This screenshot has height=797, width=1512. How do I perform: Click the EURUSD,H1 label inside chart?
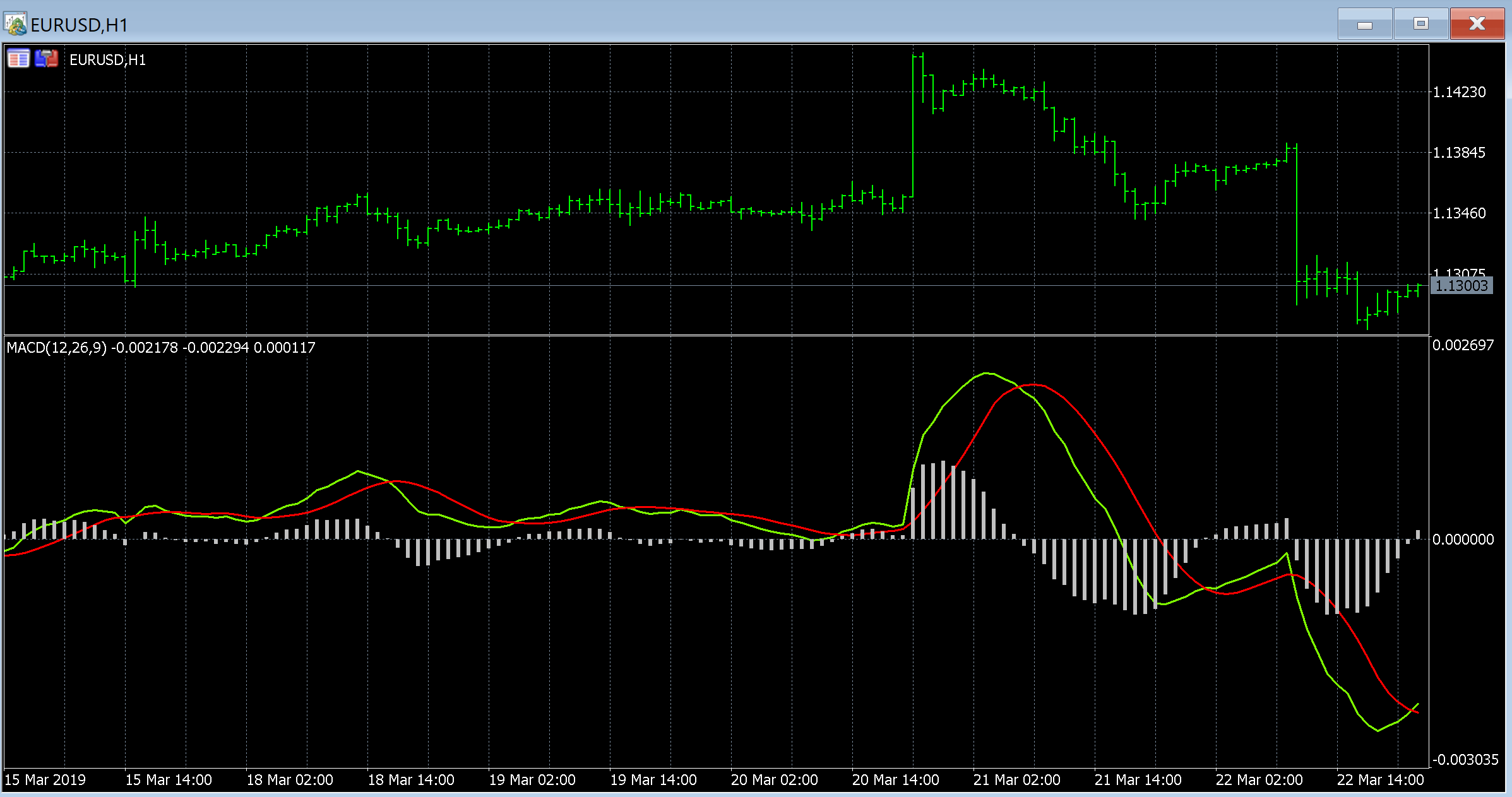[107, 60]
